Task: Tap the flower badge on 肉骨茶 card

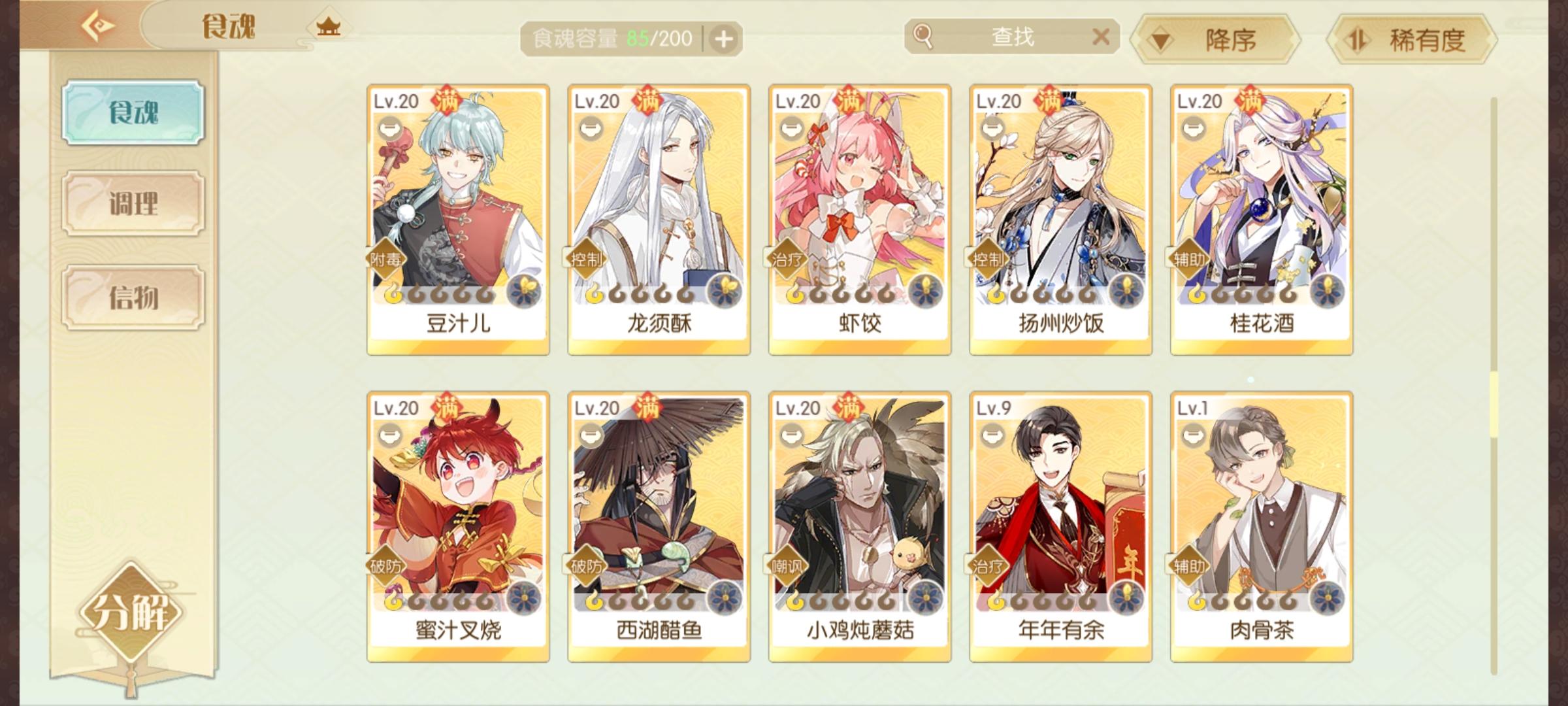Action: (x=1327, y=598)
